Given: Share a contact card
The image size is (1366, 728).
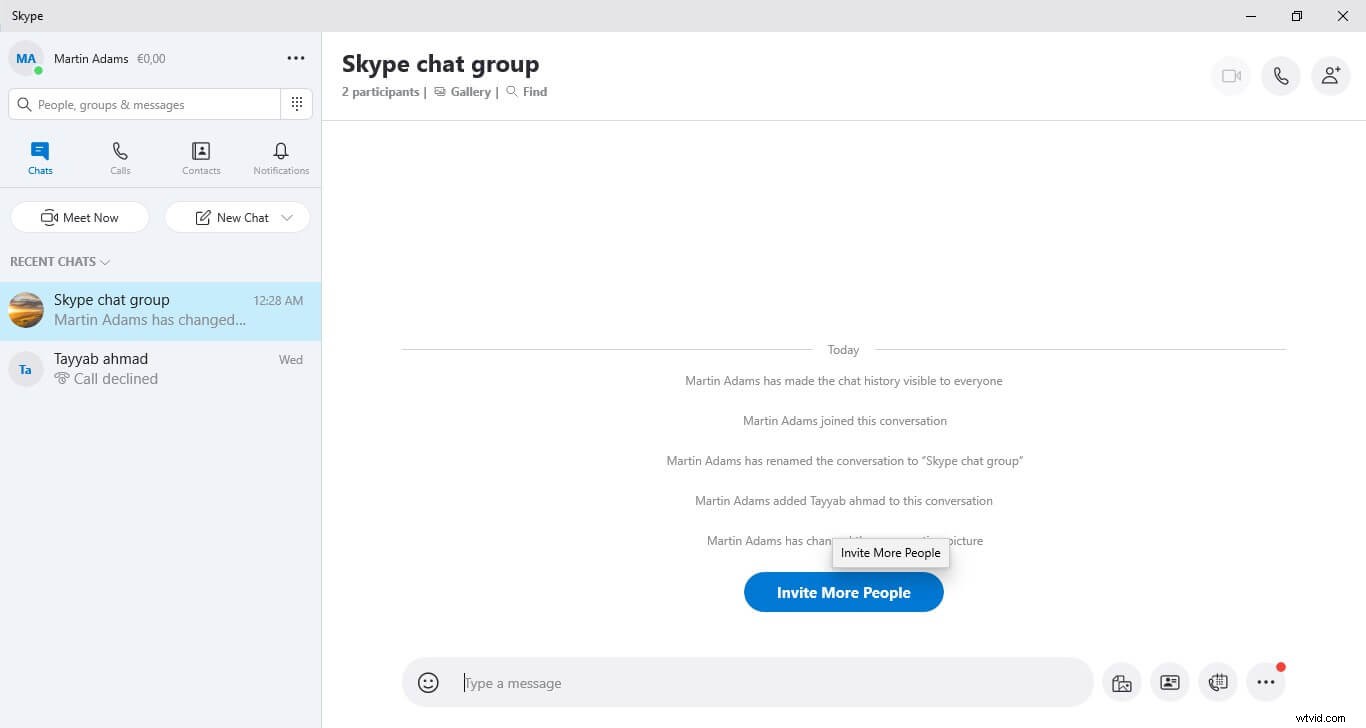Looking at the screenshot, I should point(1169,682).
